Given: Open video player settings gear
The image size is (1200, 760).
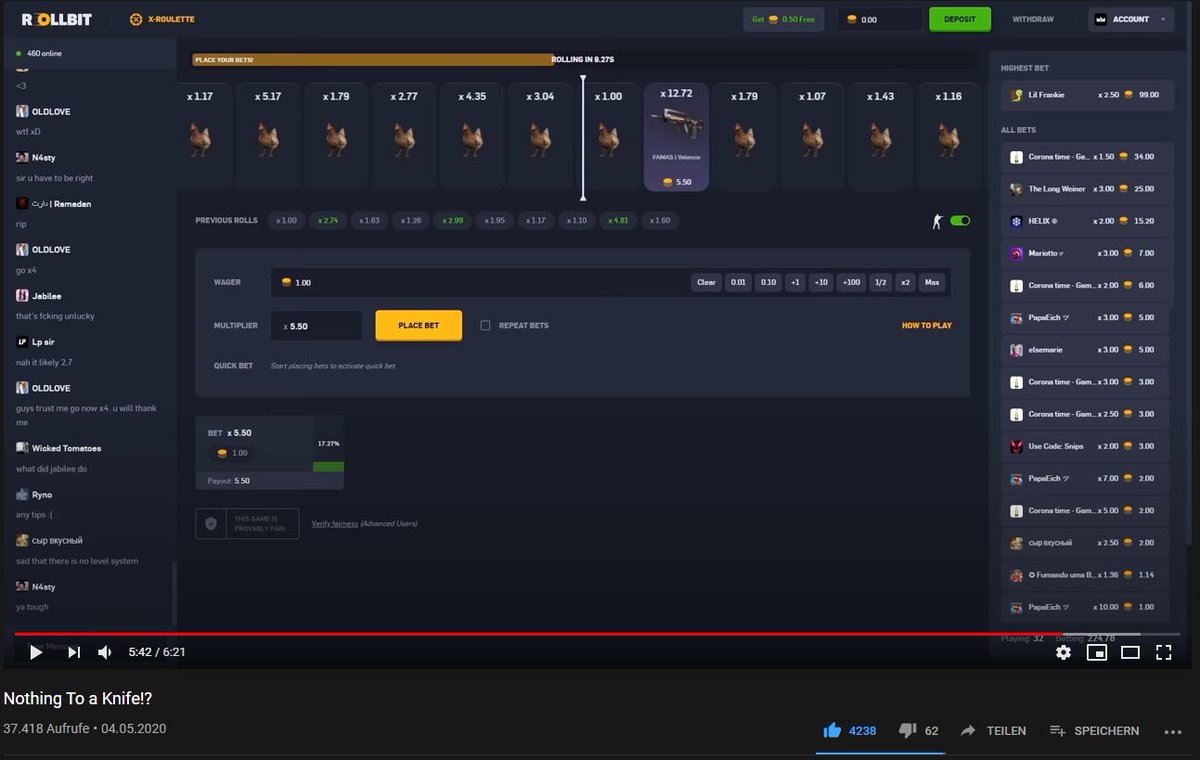Looking at the screenshot, I should 1064,652.
